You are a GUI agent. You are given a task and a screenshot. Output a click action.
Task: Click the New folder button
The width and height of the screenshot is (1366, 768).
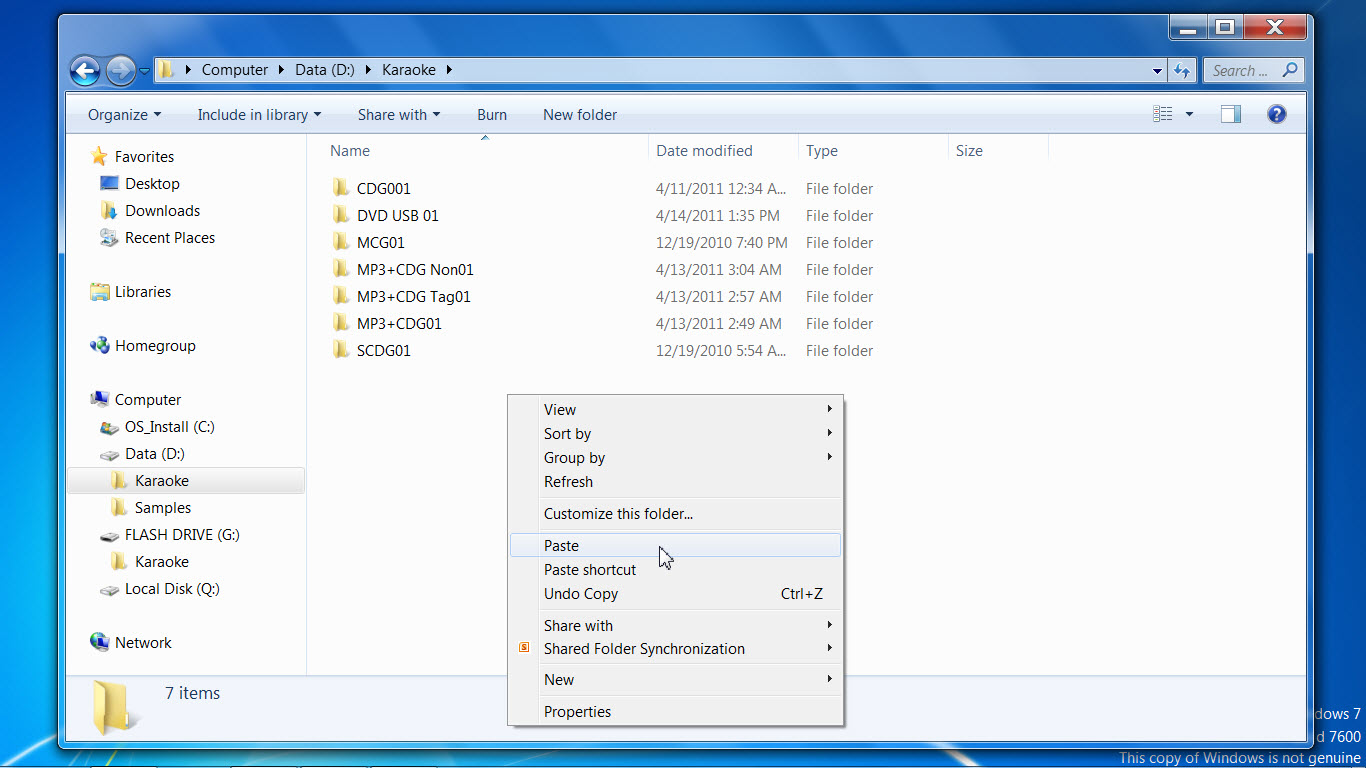pos(580,115)
